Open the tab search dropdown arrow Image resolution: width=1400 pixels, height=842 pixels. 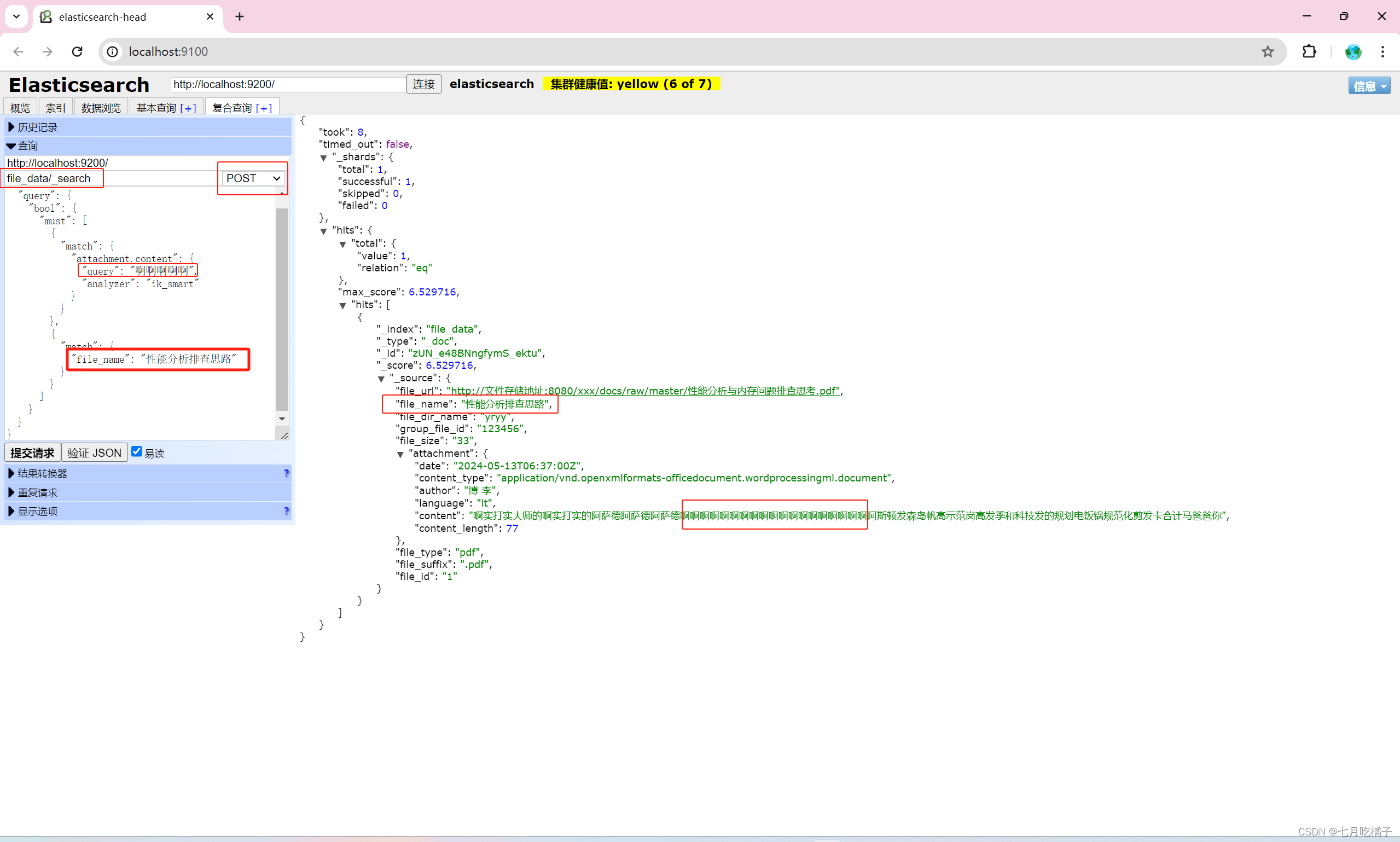[x=16, y=16]
